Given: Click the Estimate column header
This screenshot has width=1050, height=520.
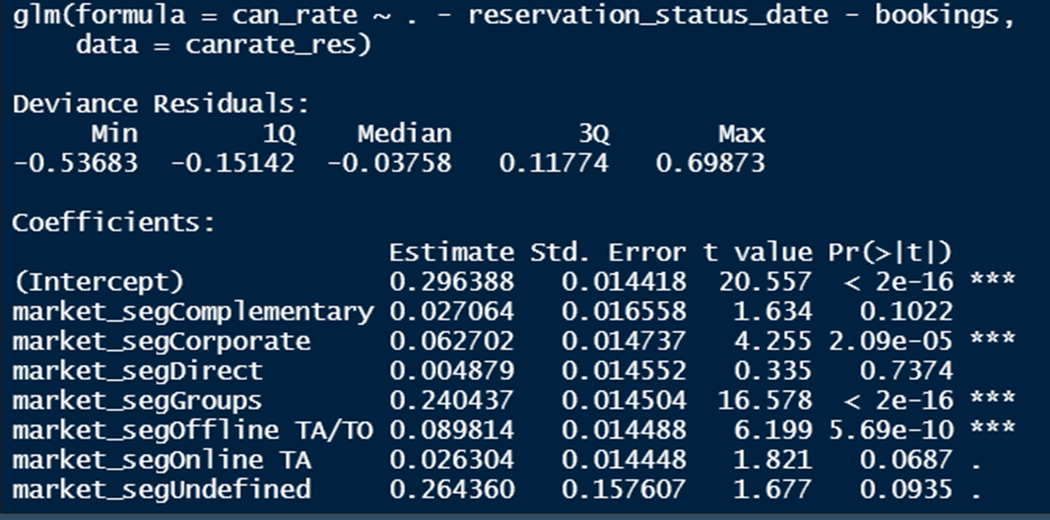Looking at the screenshot, I should point(451,252).
